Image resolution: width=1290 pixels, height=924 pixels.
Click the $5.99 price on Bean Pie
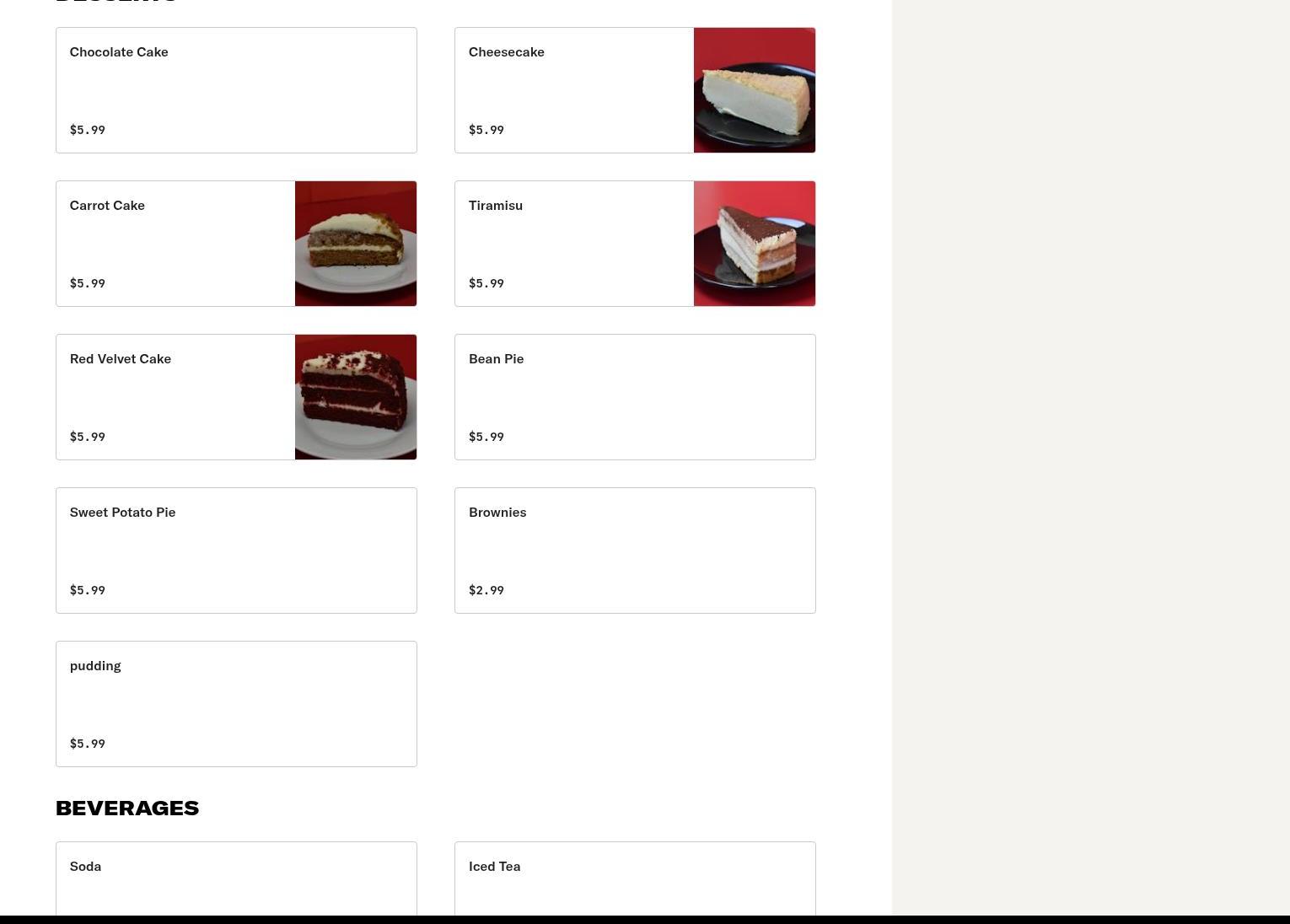tap(486, 437)
